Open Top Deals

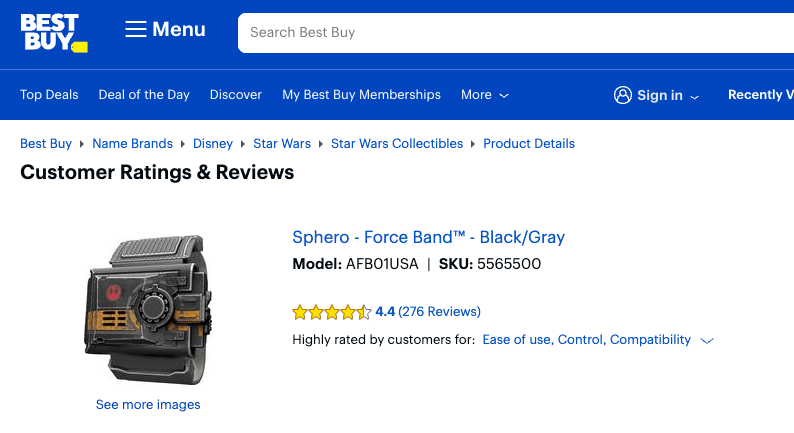(x=49, y=95)
